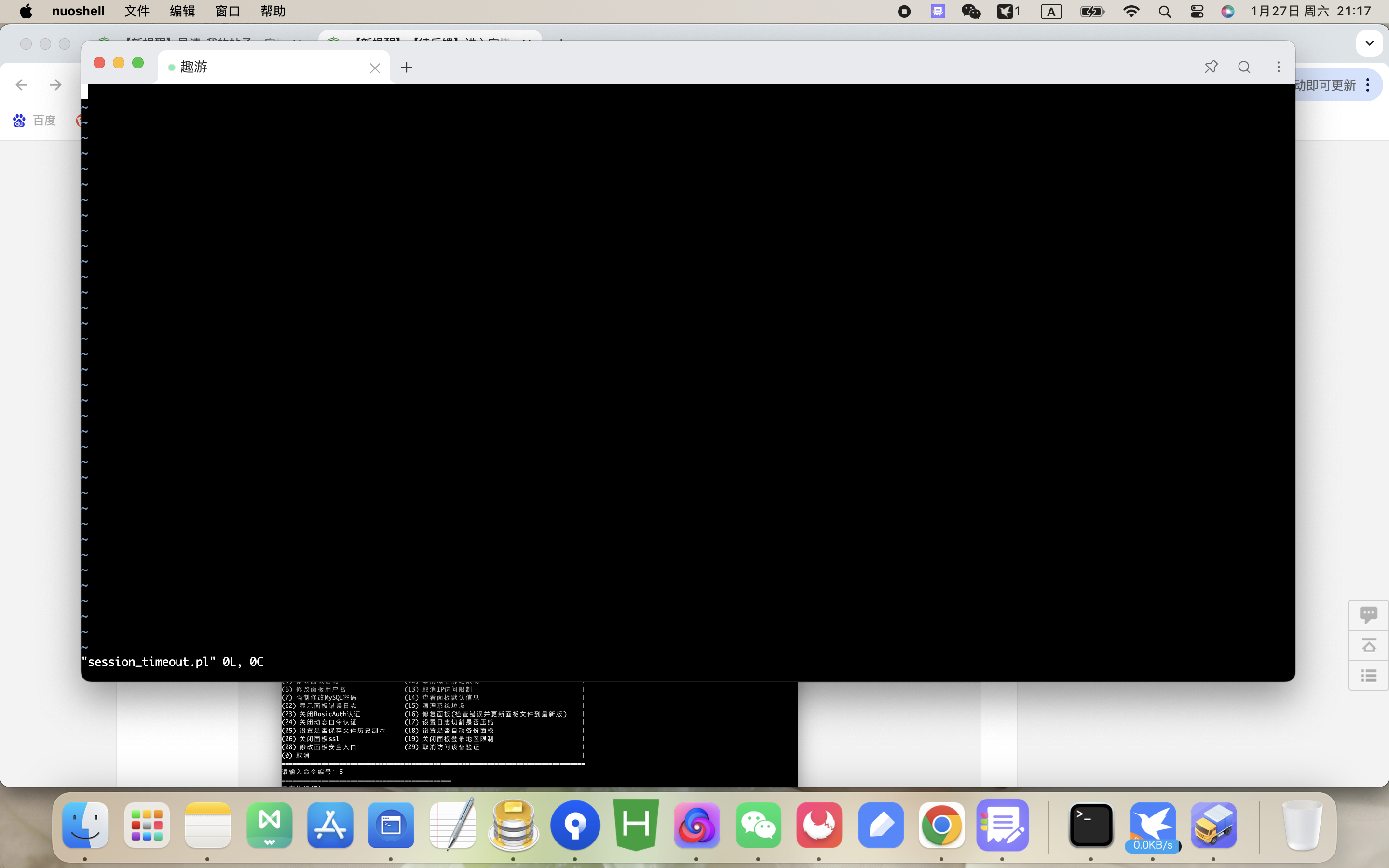Viewport: 1389px width, 868px height.
Task: Click the vim cursor on first line
Action: (x=84, y=91)
